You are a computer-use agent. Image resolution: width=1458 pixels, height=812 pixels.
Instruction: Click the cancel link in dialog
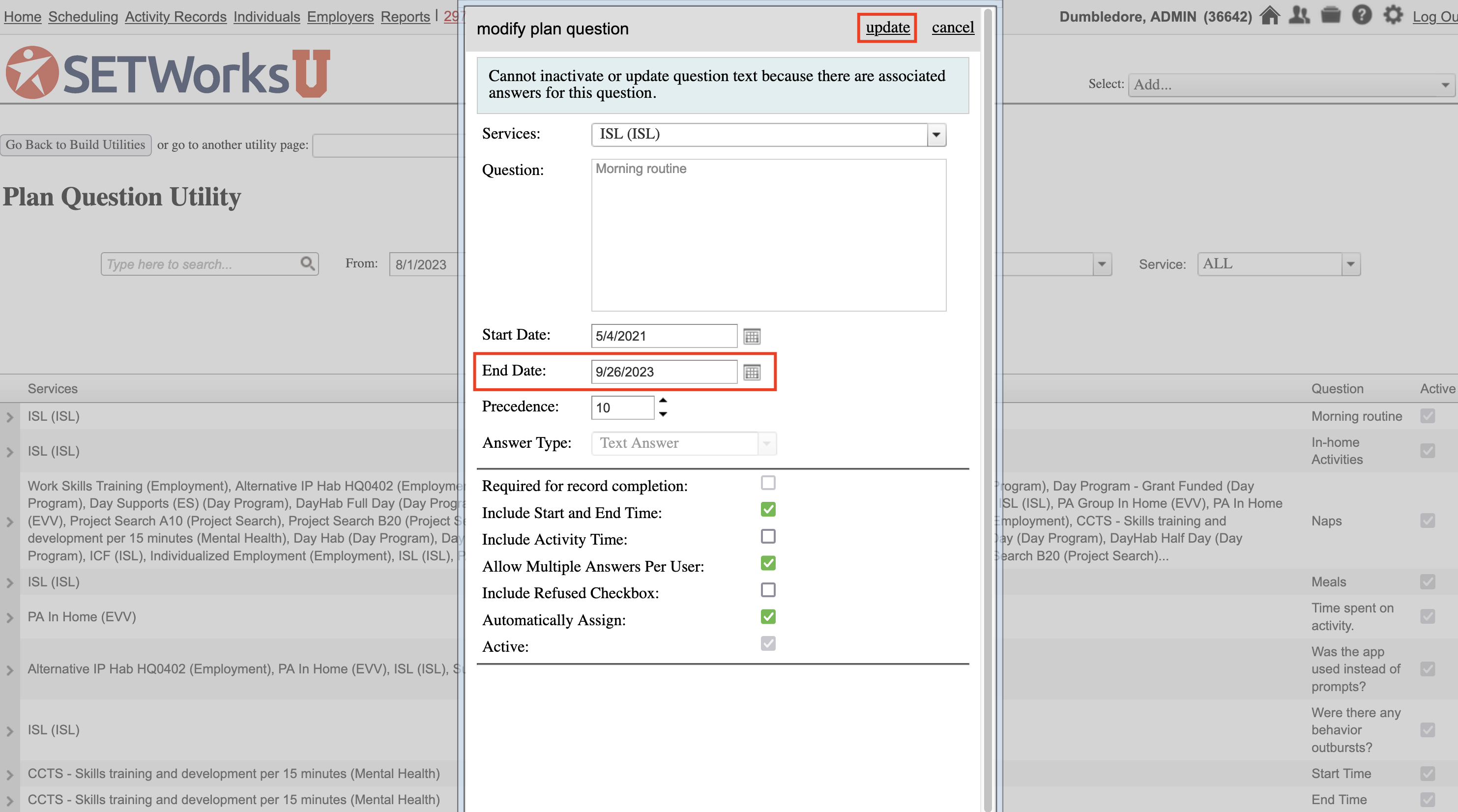pos(953,27)
